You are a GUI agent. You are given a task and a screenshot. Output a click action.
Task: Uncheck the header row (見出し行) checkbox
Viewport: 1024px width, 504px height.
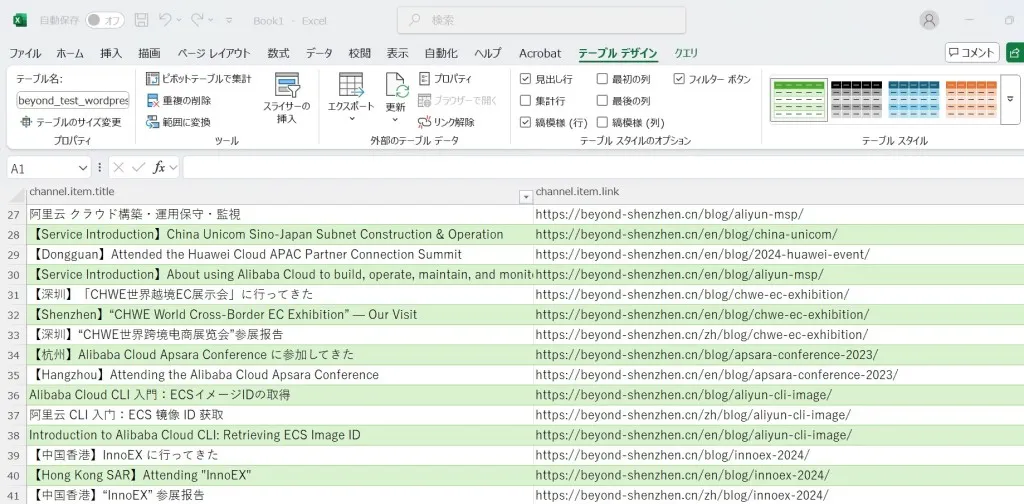(x=526, y=79)
